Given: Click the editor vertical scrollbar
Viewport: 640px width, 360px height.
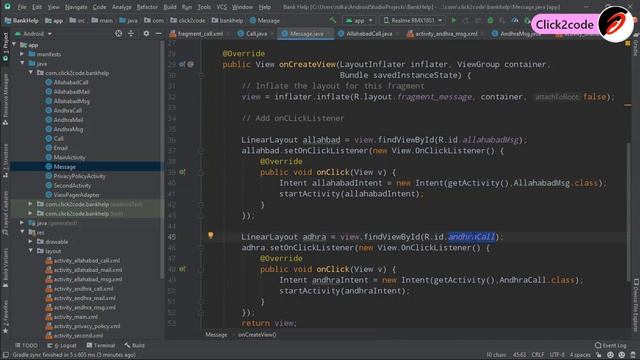Looking at the screenshot, I should (x=628, y=211).
